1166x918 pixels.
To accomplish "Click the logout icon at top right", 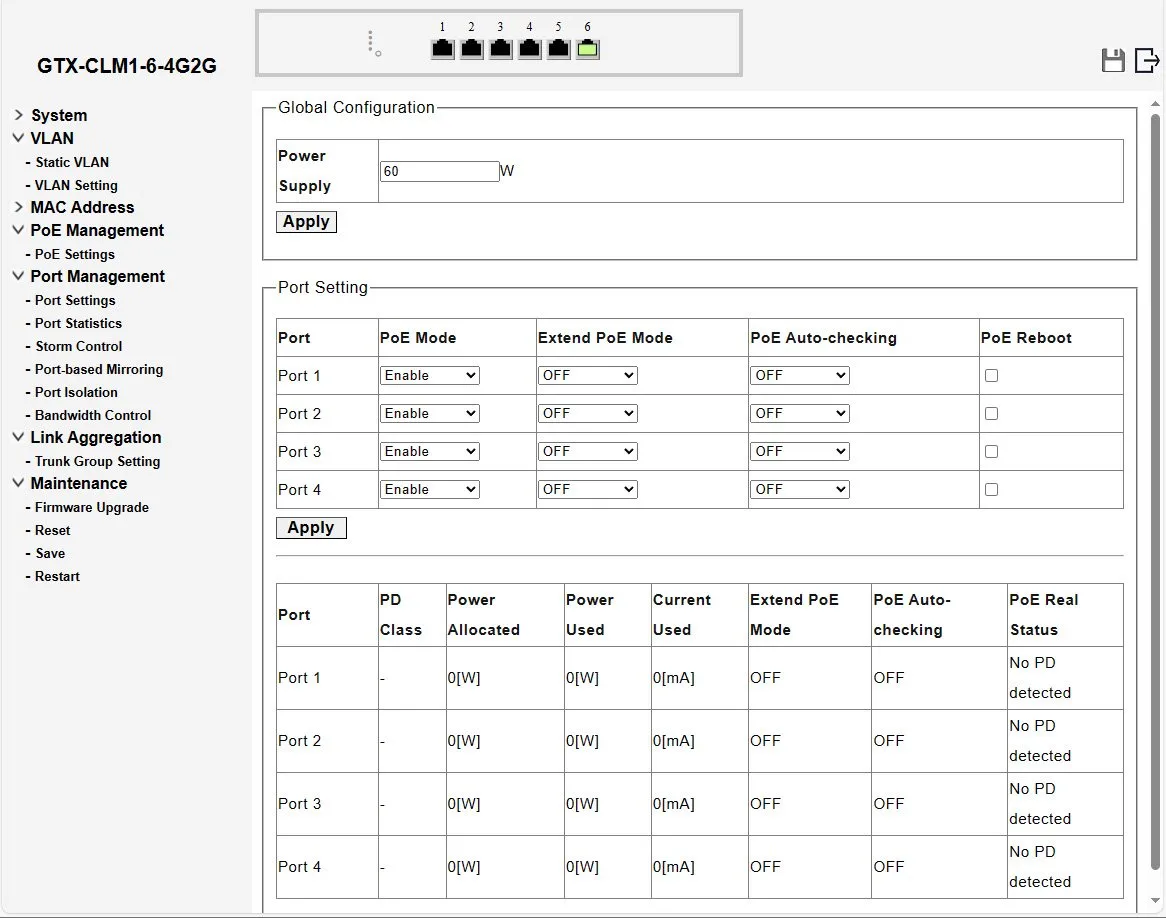I will 1146,61.
